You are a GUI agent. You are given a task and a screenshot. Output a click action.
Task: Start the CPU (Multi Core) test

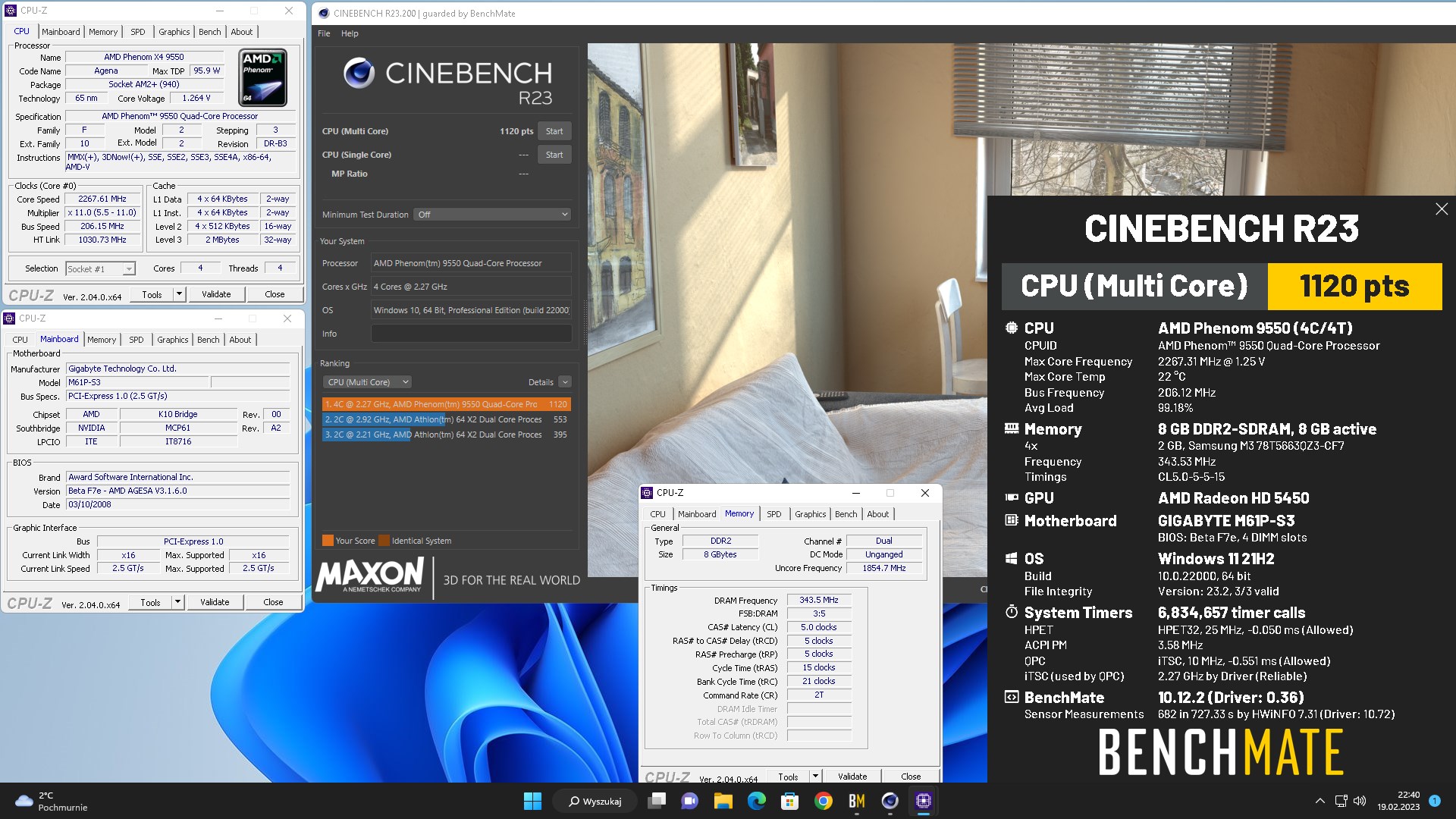[554, 131]
